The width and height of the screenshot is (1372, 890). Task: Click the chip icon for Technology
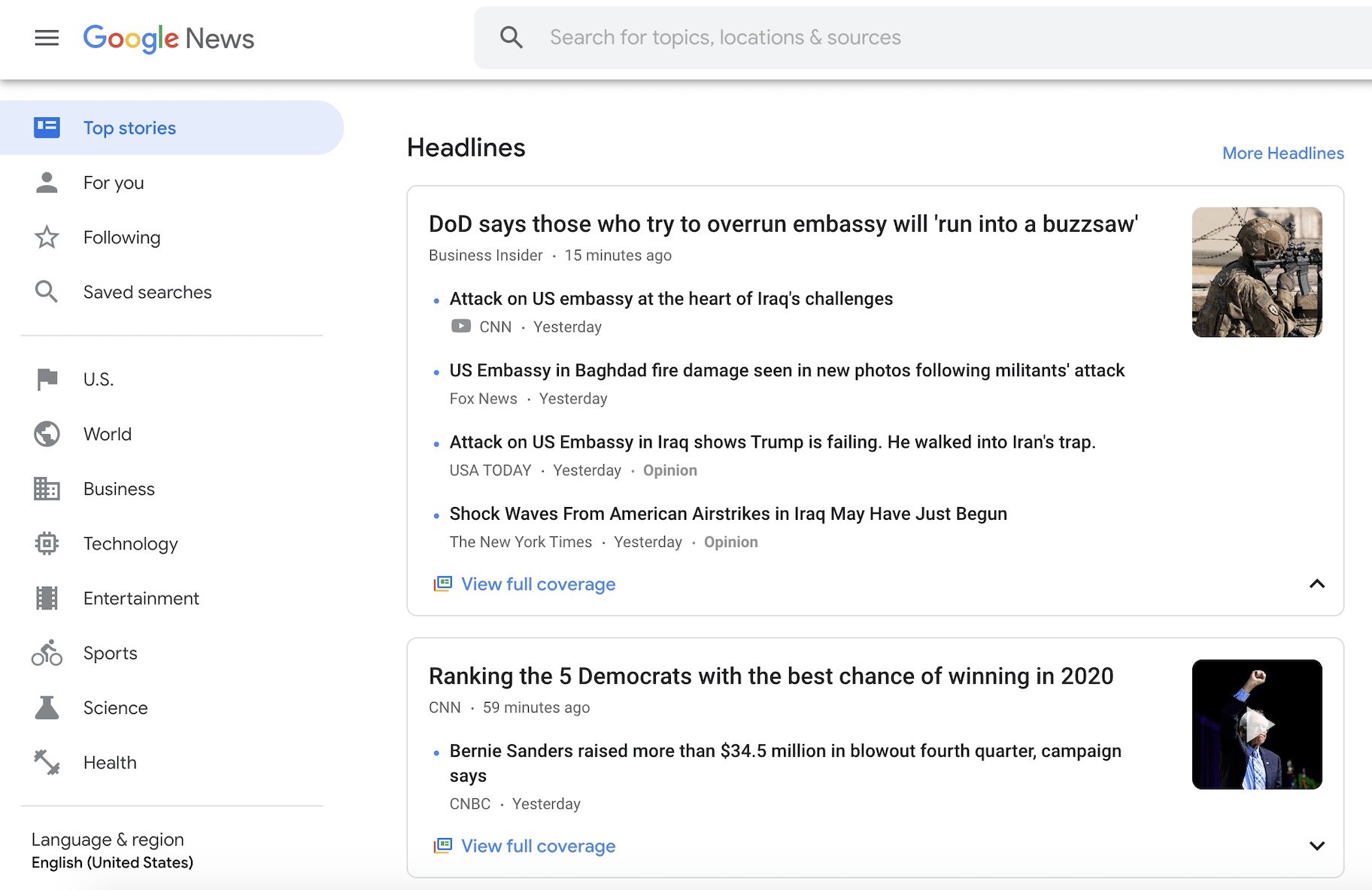pyautogui.click(x=47, y=543)
